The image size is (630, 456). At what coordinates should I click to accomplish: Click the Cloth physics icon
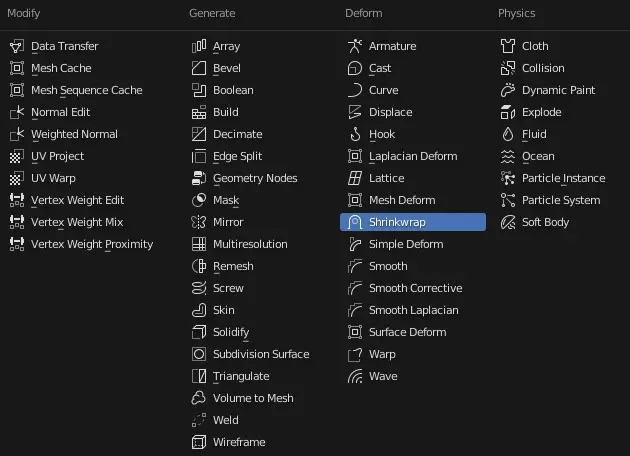point(508,46)
